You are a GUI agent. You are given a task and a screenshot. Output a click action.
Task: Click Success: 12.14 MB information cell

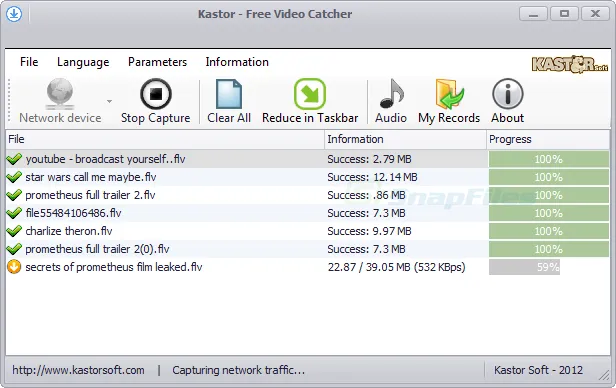pyautogui.click(x=372, y=177)
